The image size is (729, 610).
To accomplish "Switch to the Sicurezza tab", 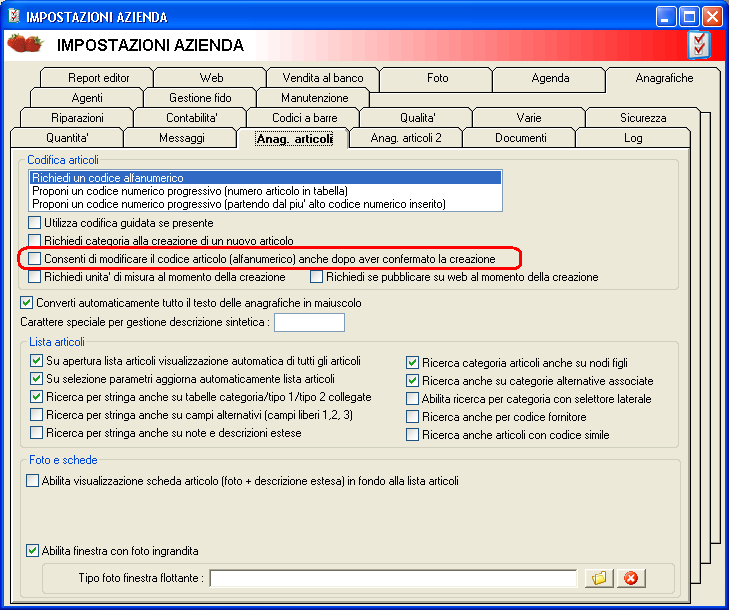I will click(x=643, y=118).
